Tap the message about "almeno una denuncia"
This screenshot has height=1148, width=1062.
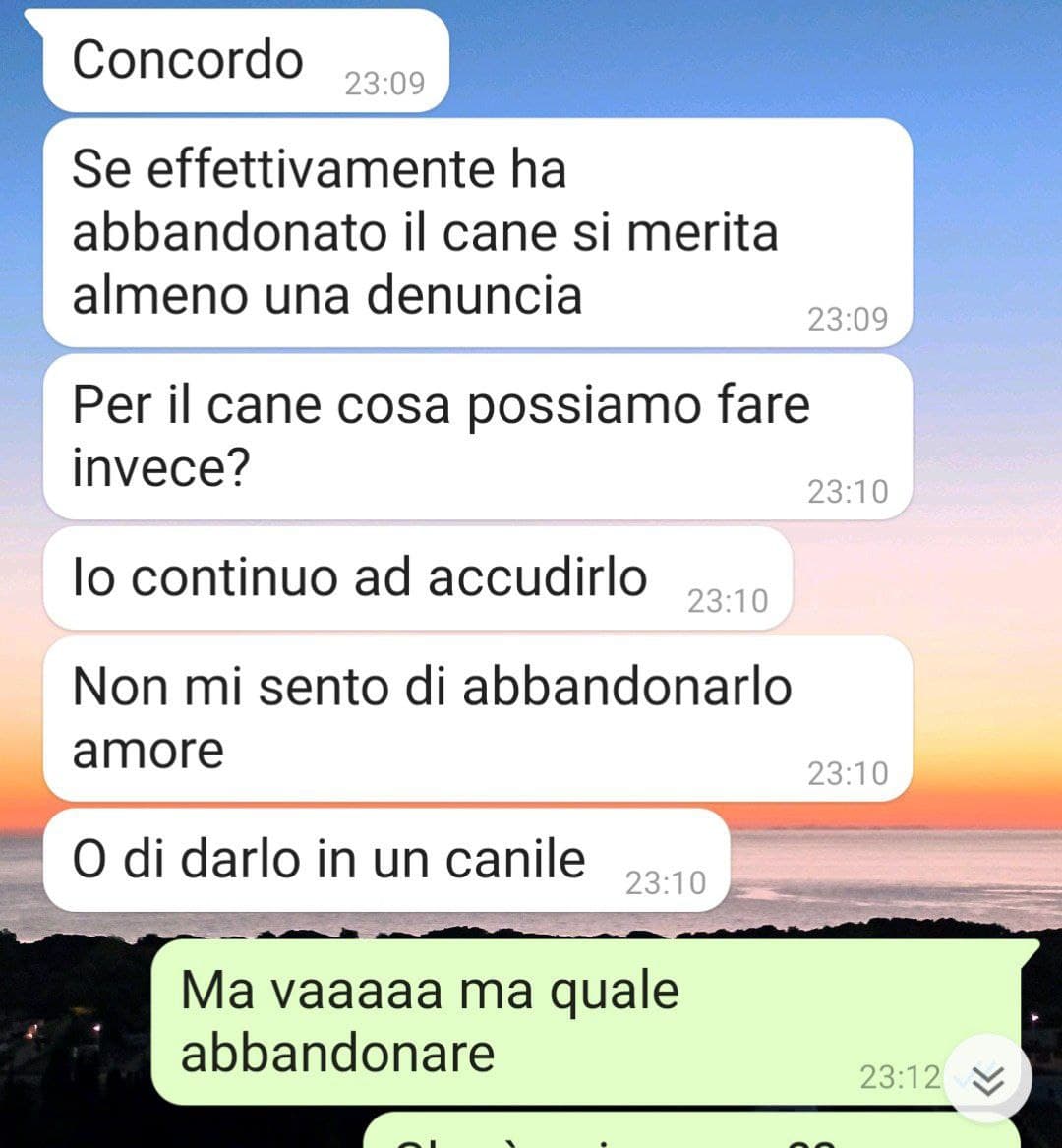pyautogui.click(x=478, y=233)
